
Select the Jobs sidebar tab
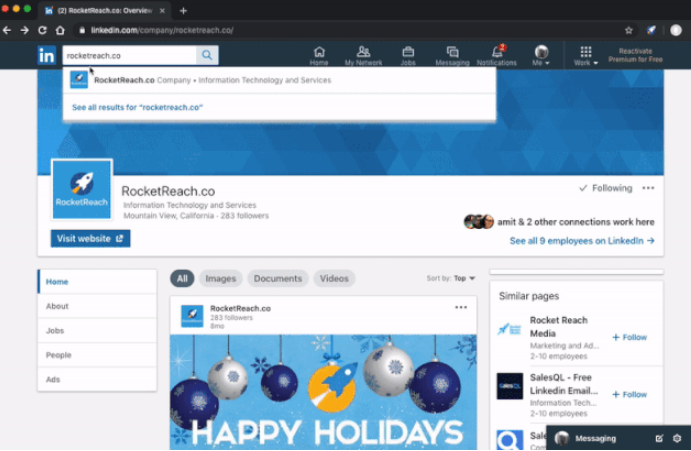pyautogui.click(x=97, y=331)
